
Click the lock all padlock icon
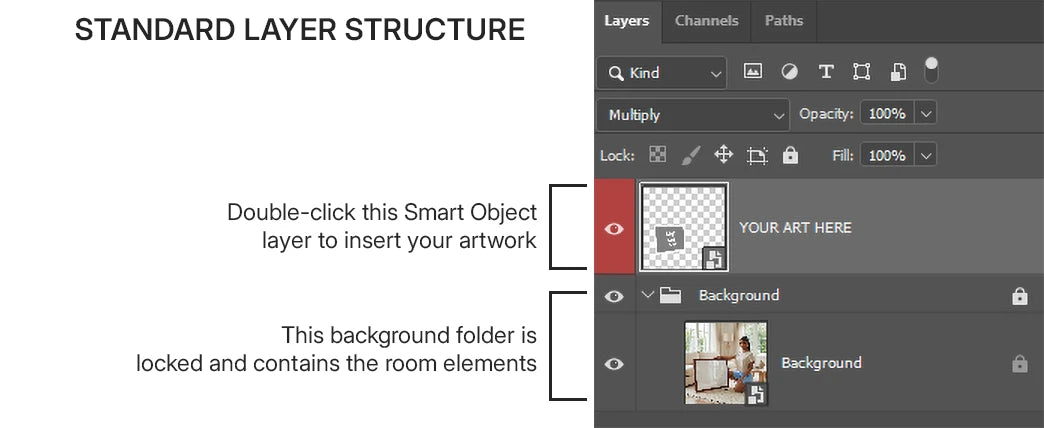pyautogui.click(x=791, y=155)
